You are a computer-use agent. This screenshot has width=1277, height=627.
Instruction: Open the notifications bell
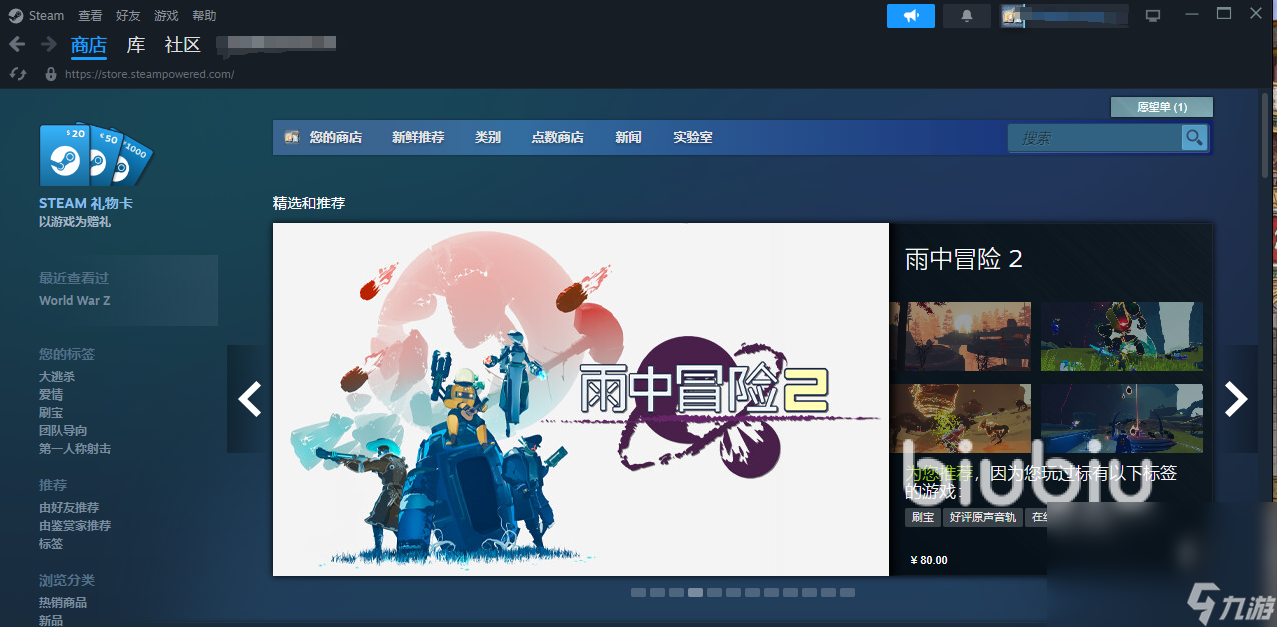967,16
